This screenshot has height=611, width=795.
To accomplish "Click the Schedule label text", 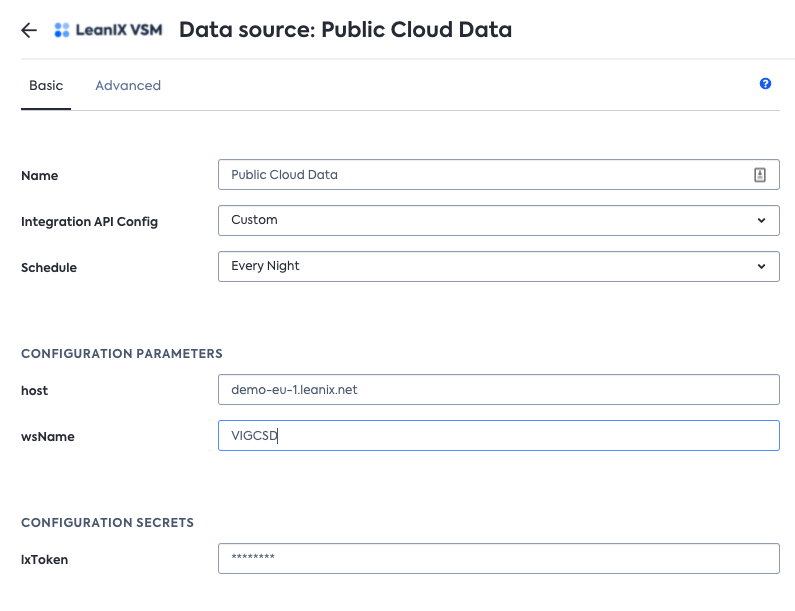I will click(49, 268).
